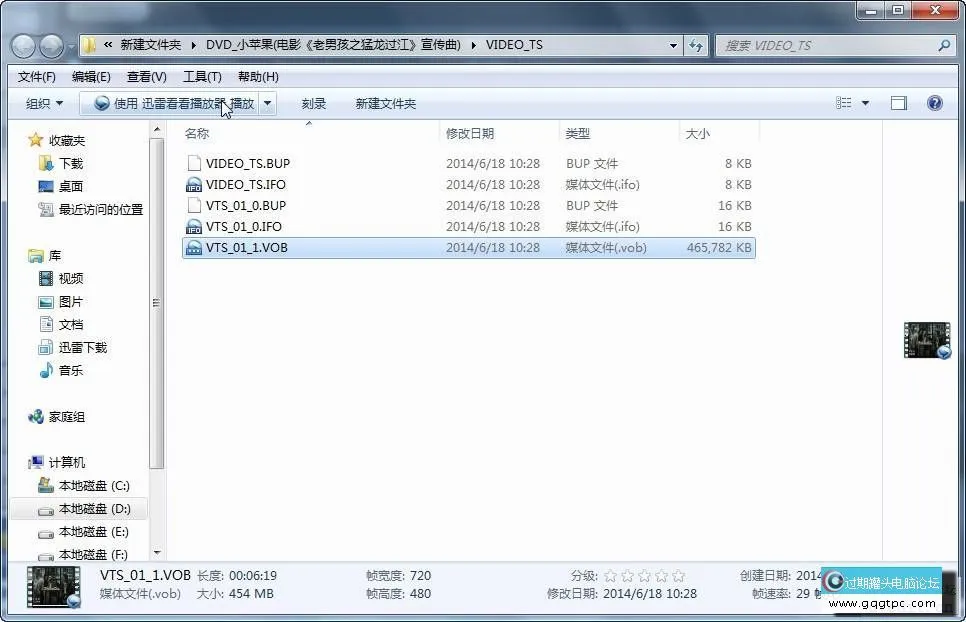Open 迅雷下载 in the navigation pane
The height and width of the screenshot is (622, 966).
83,347
